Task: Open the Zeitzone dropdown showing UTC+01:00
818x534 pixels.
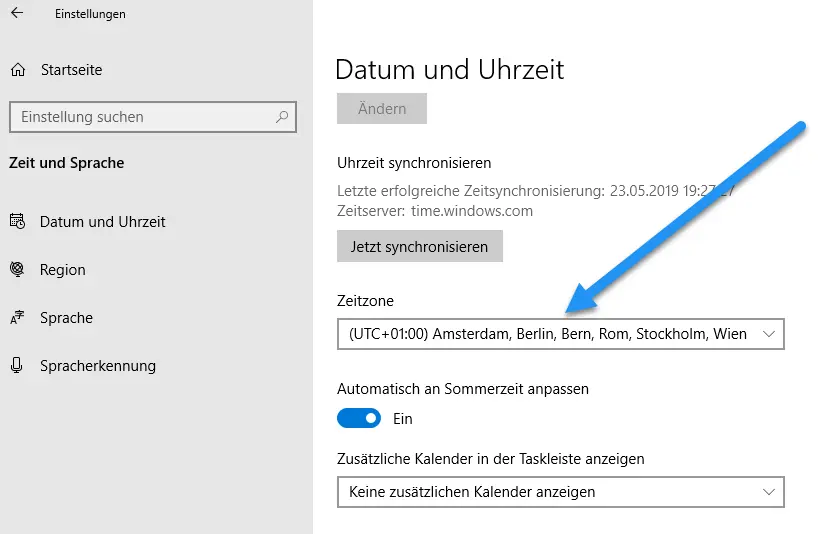Action: 548,334
